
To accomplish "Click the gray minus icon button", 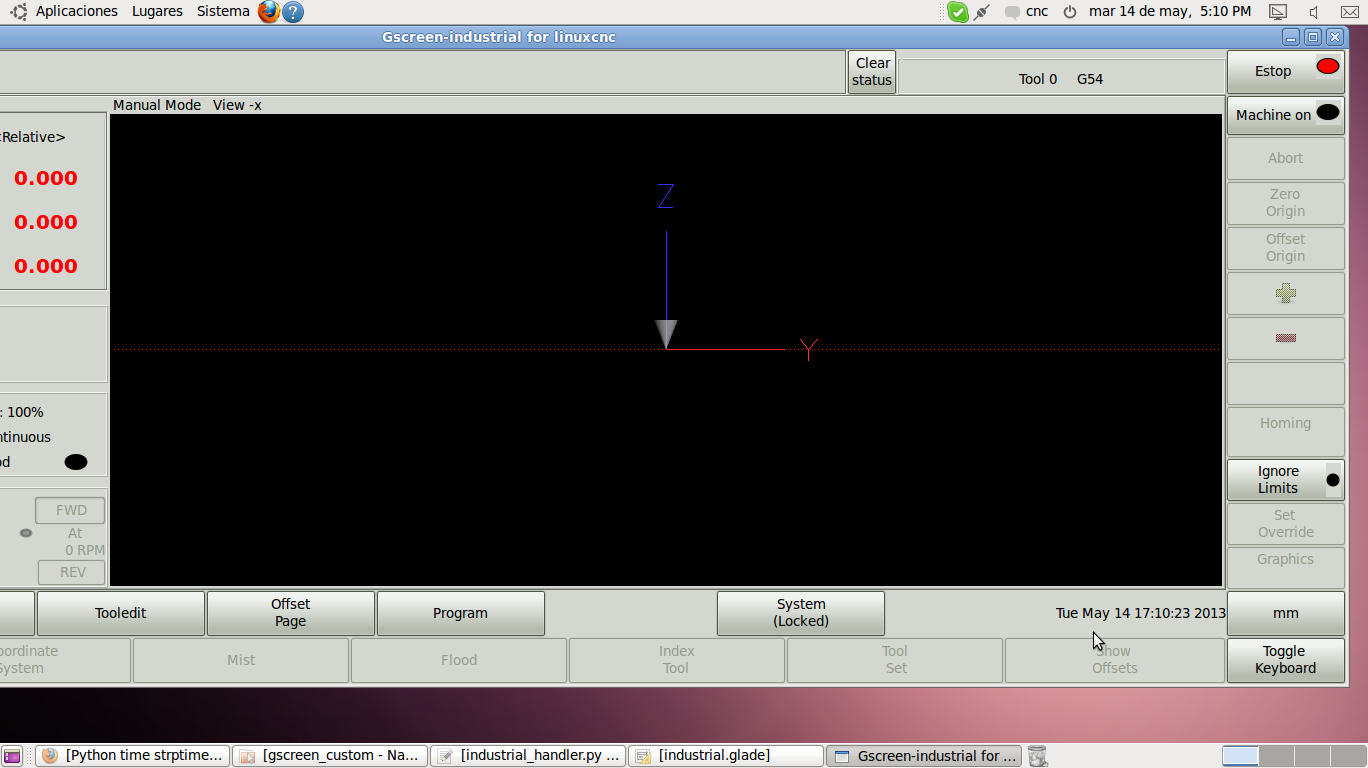I will tap(1285, 338).
